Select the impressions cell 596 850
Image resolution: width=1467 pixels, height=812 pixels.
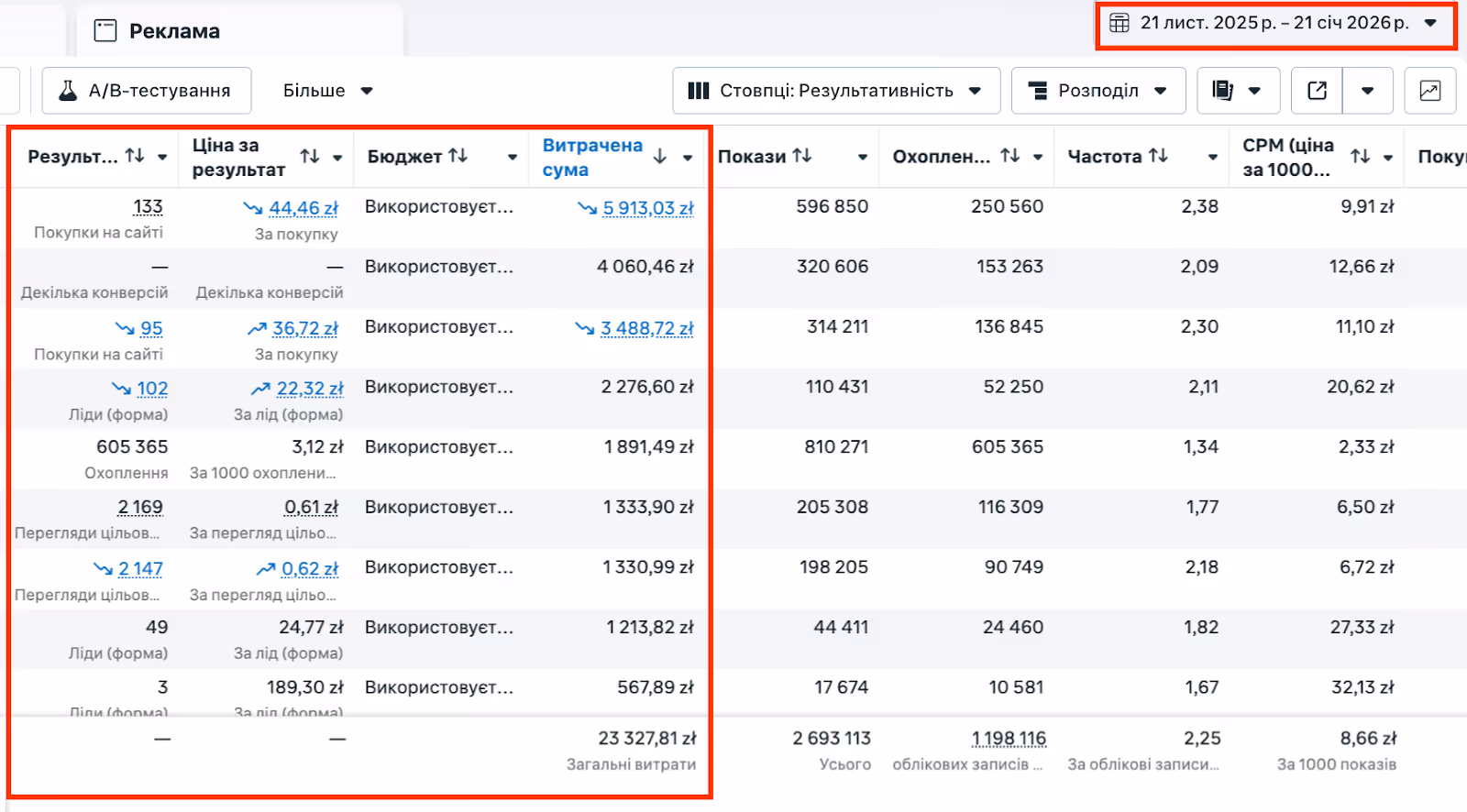pos(832,207)
